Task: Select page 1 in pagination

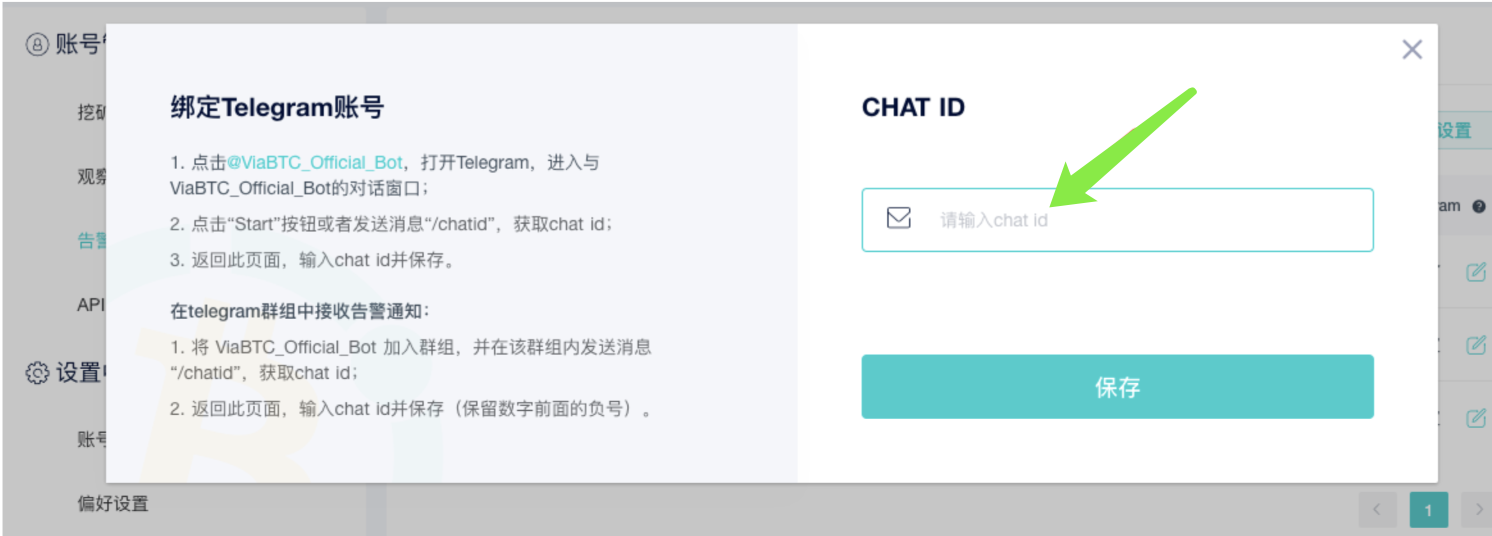Action: [1428, 510]
